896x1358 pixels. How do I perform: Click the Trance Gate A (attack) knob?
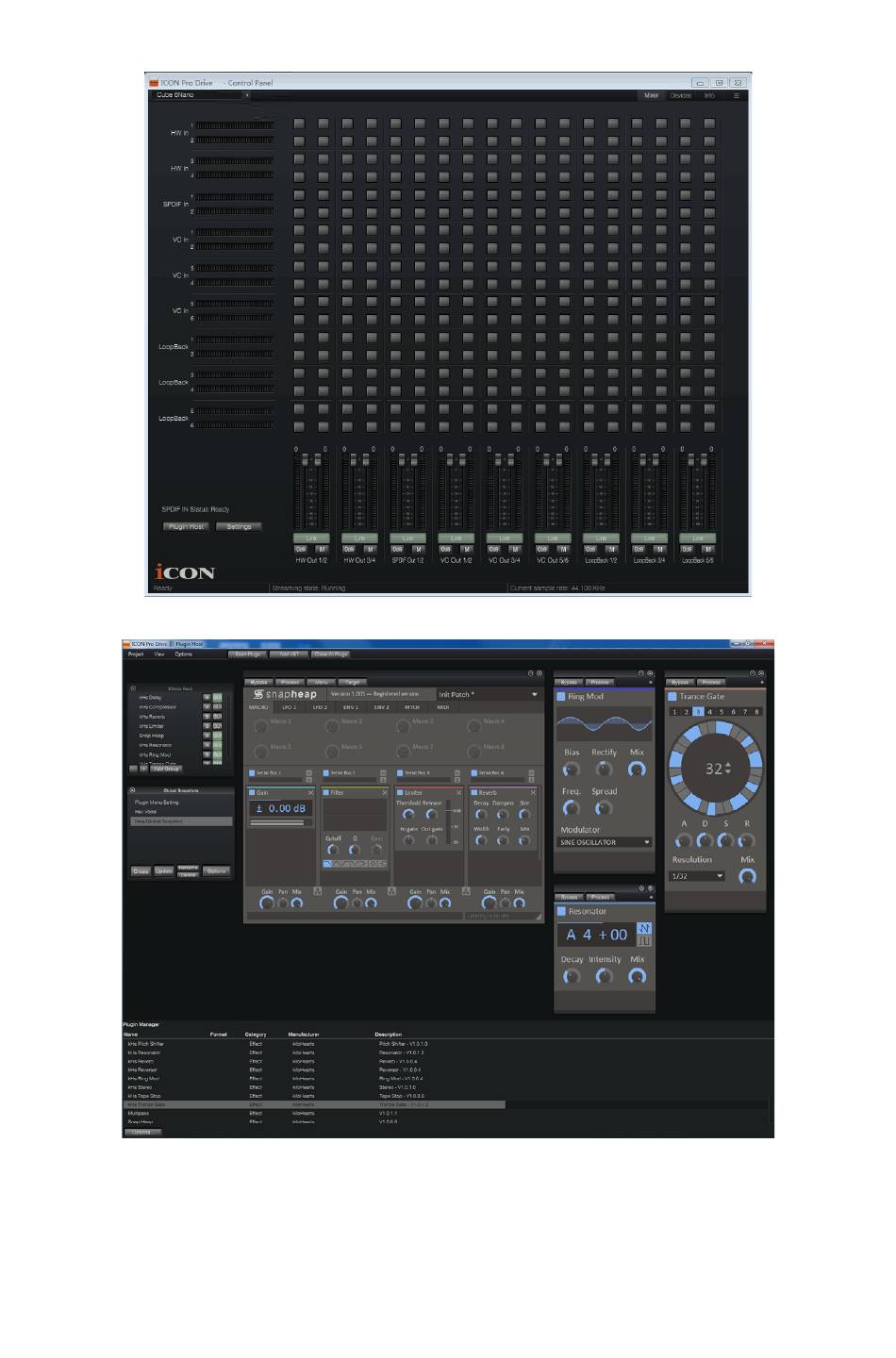tap(684, 839)
